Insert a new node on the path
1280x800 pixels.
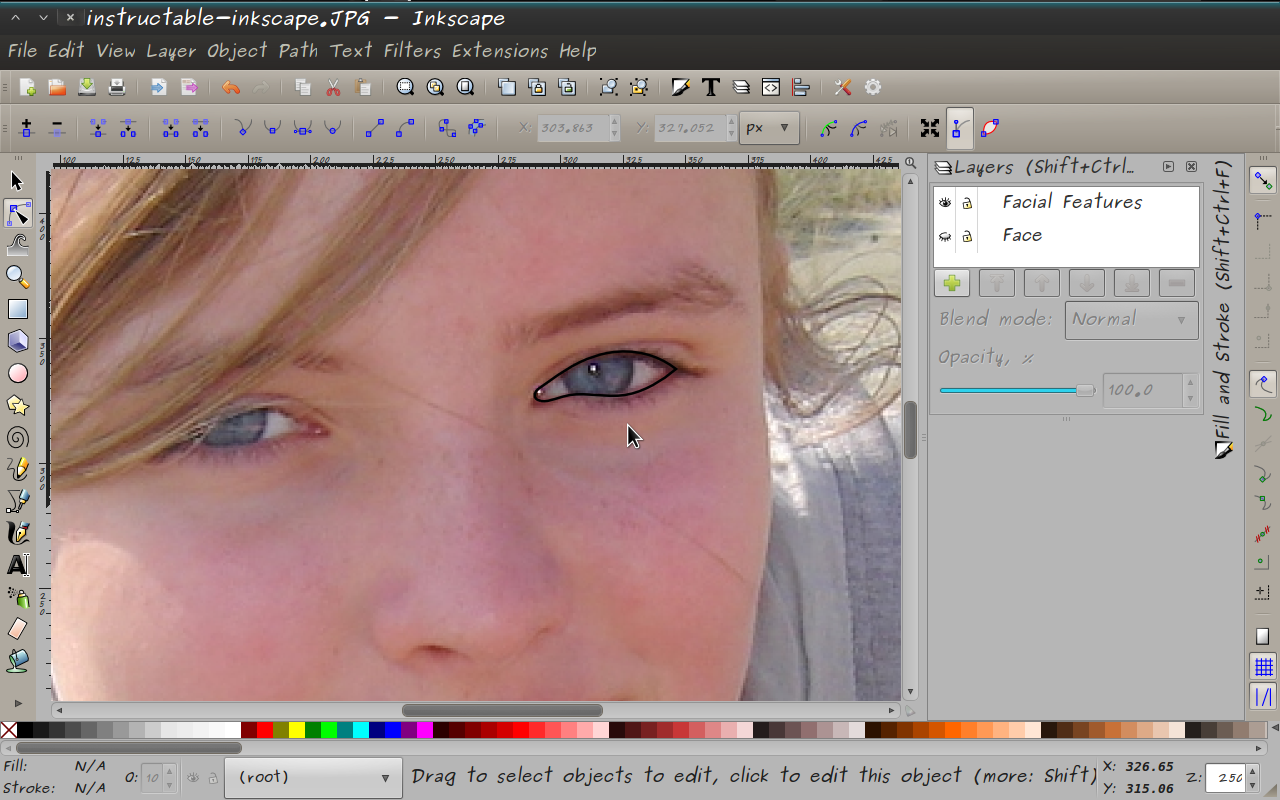pyautogui.click(x=26, y=128)
